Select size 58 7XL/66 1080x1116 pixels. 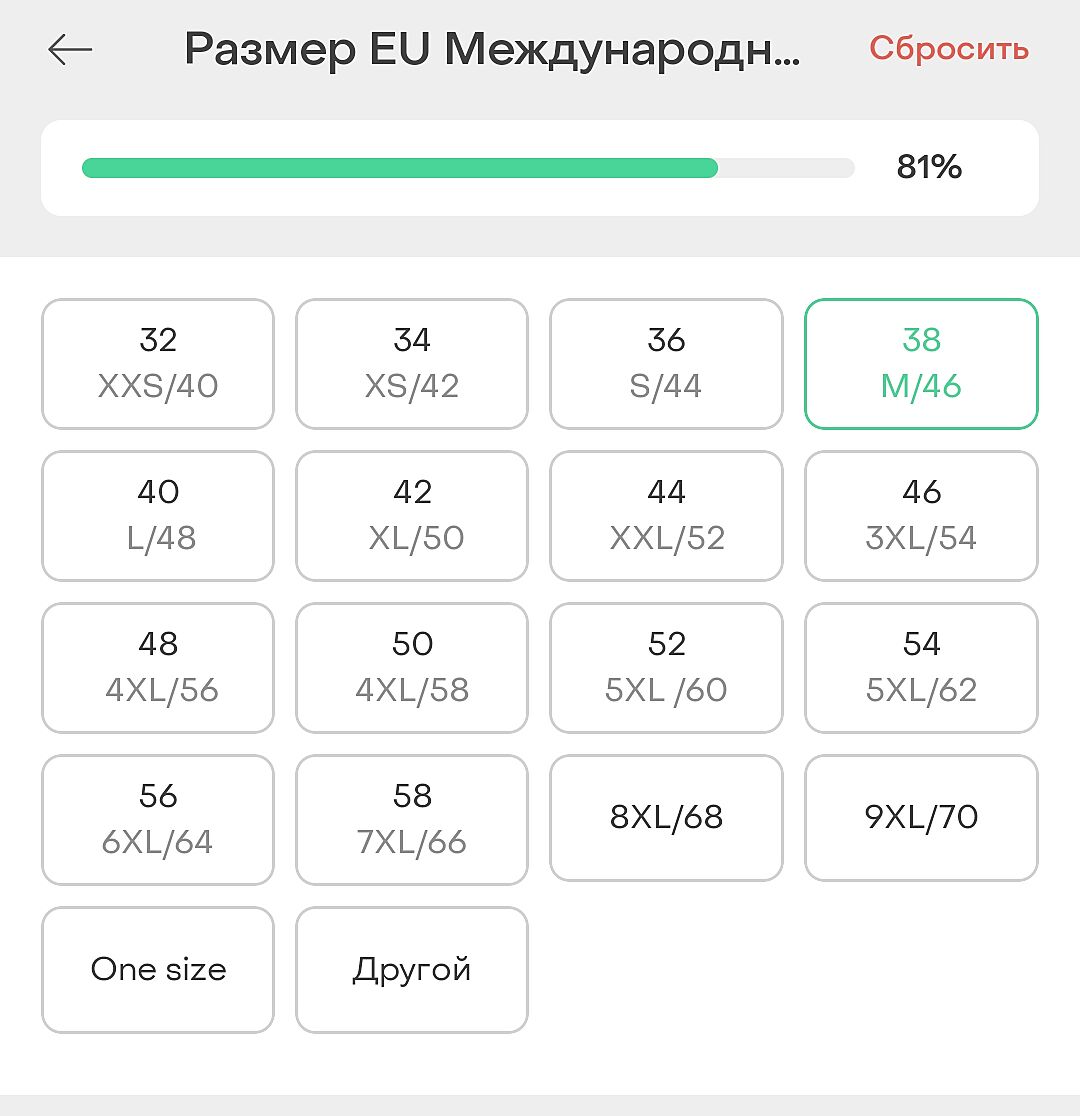click(x=412, y=820)
